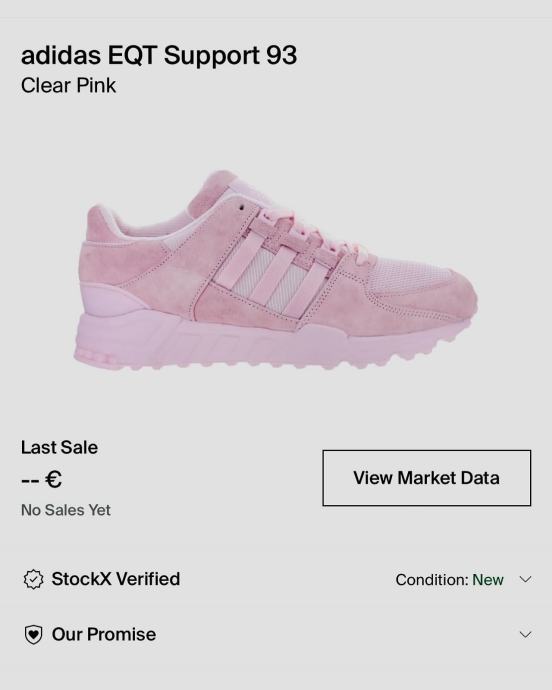Select the StockX Verified label
Image resolution: width=552 pixels, height=690 pixels.
coord(116,579)
